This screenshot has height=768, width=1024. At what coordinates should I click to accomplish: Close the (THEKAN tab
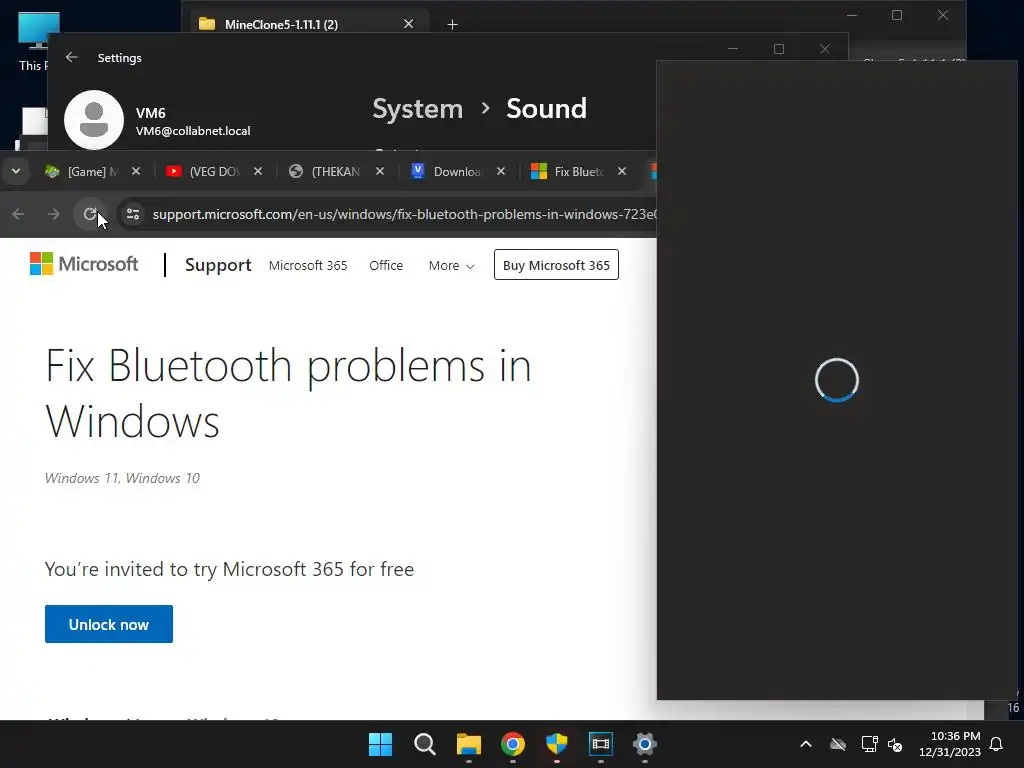tap(380, 171)
